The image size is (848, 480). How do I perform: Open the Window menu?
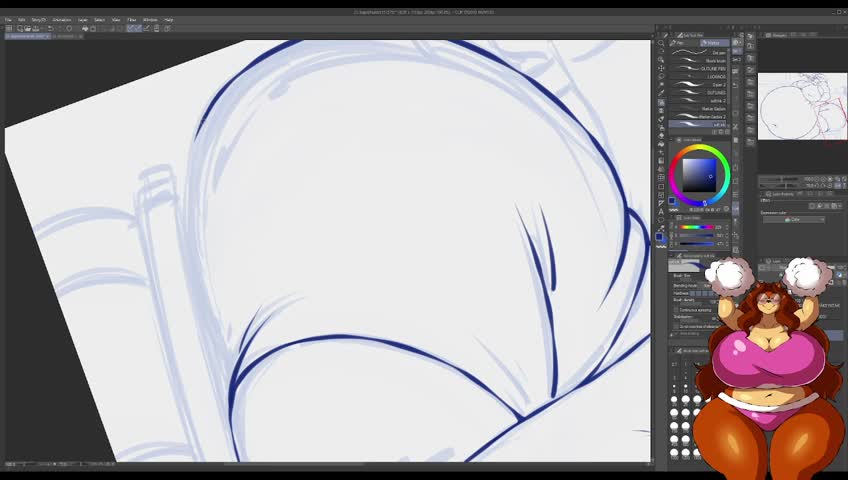[150, 20]
